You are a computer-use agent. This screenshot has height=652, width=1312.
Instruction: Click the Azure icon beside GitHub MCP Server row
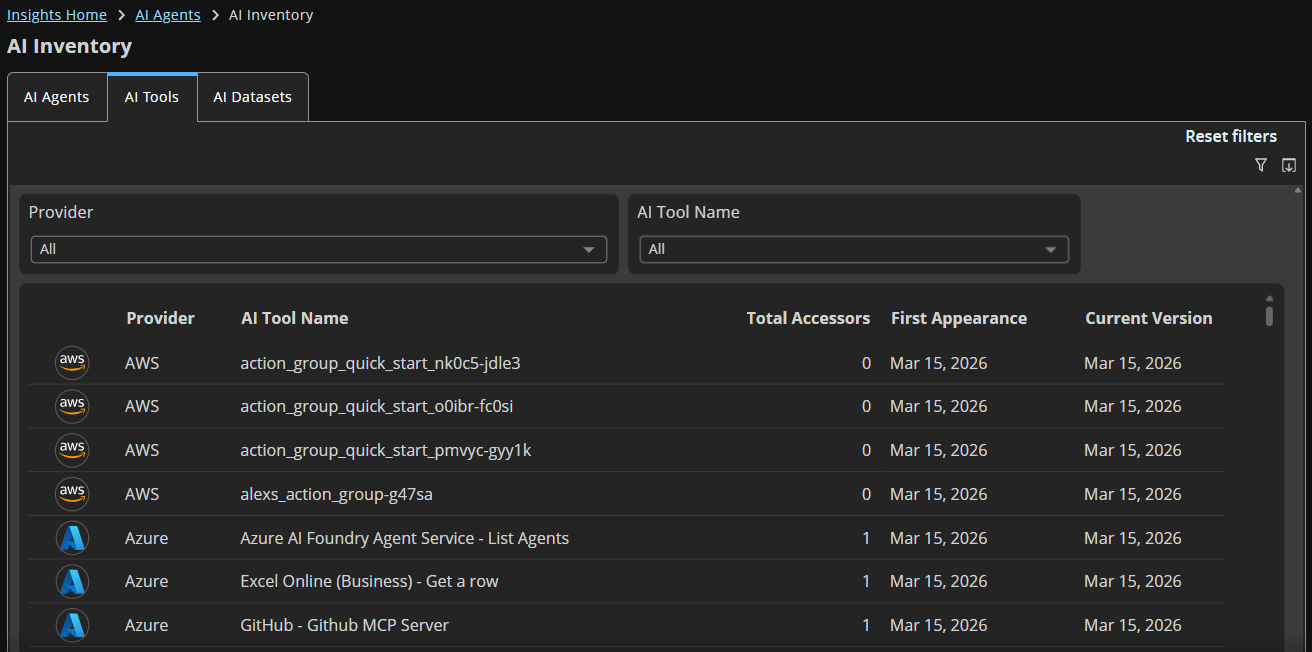[72, 624]
